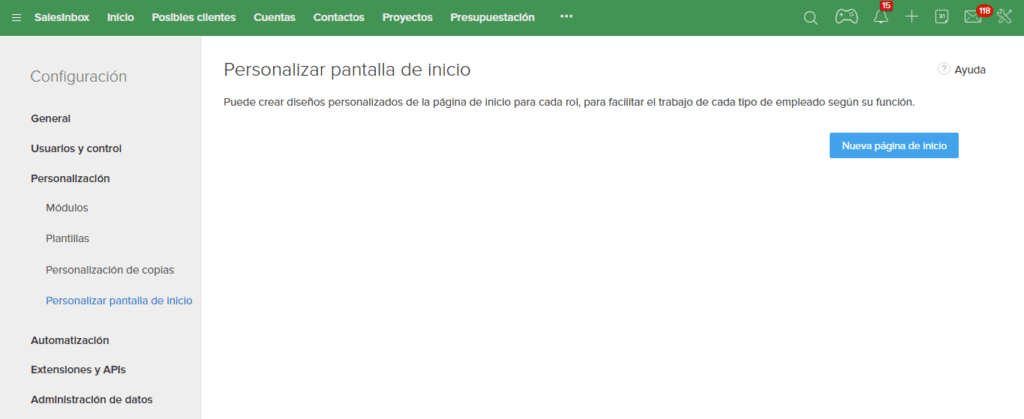Open the mail envelope icon
1024x419 pixels.
point(973,18)
